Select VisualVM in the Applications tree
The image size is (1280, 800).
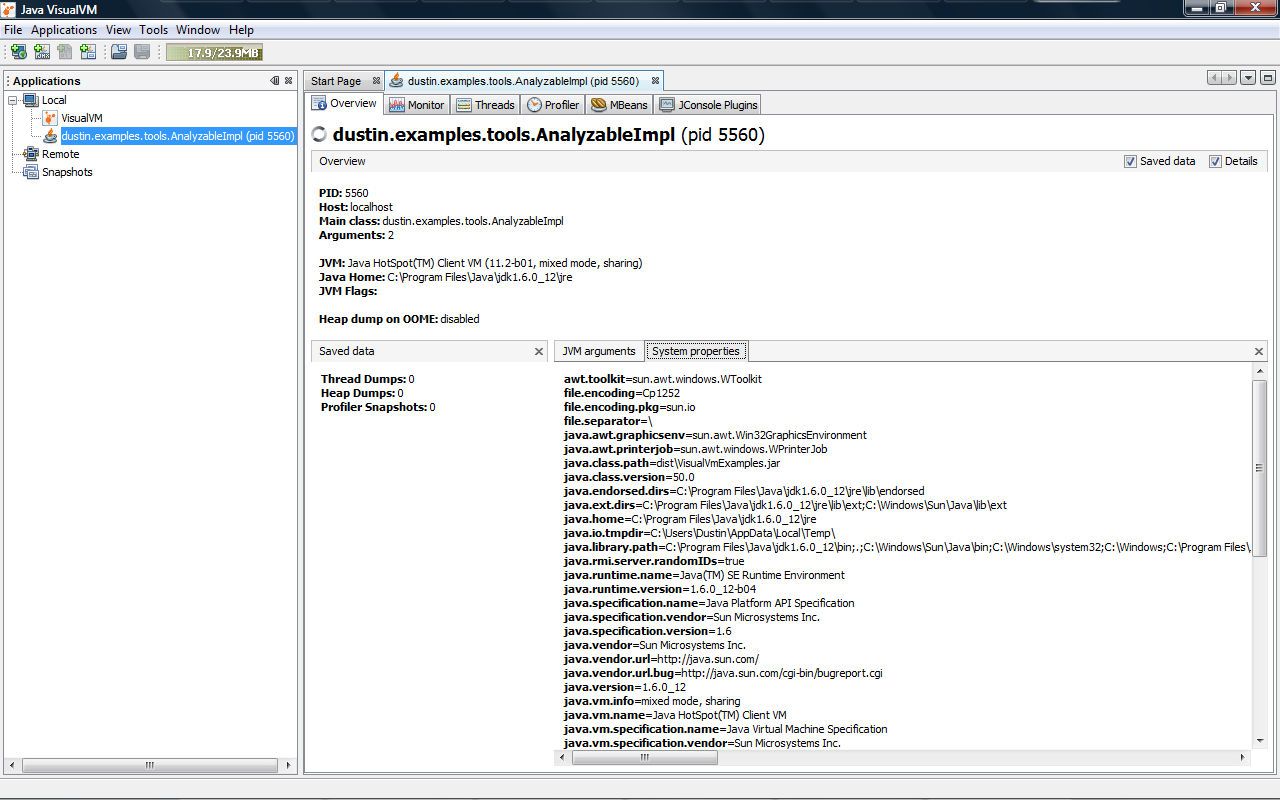[x=82, y=118]
